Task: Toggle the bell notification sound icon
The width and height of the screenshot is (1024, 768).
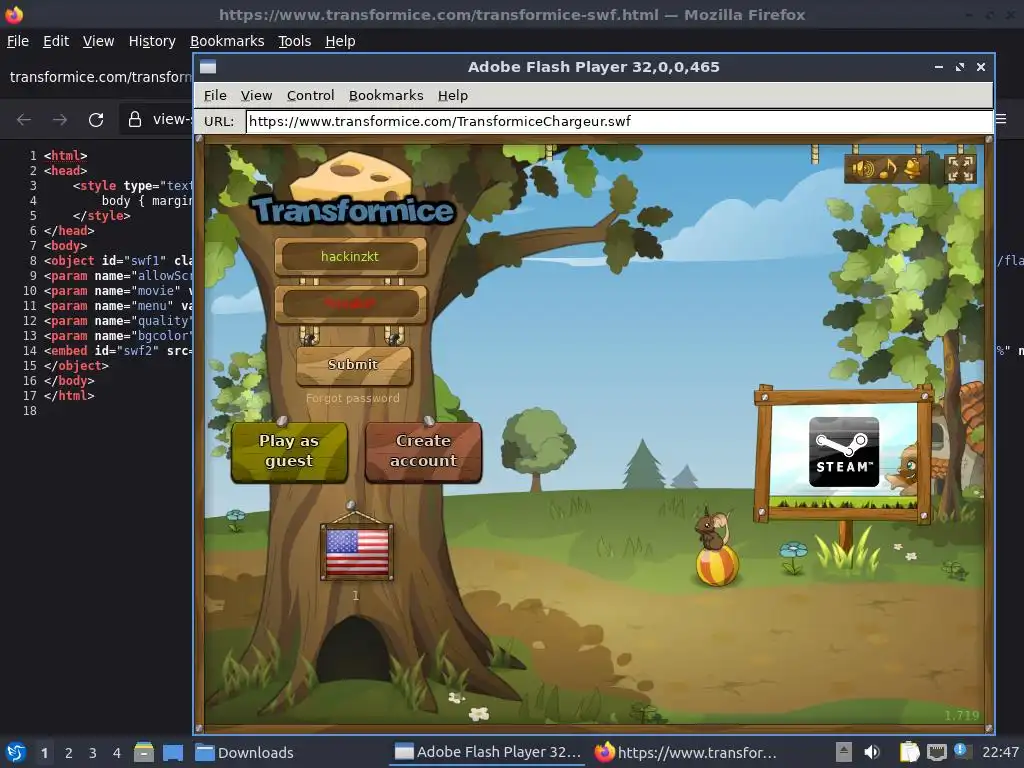Action: click(x=912, y=168)
